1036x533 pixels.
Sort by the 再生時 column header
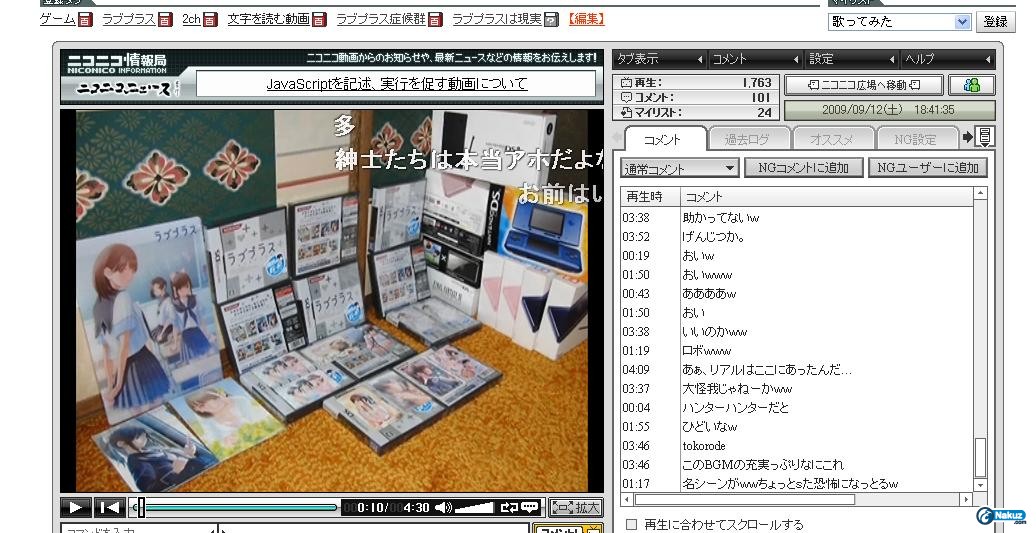[x=651, y=197]
